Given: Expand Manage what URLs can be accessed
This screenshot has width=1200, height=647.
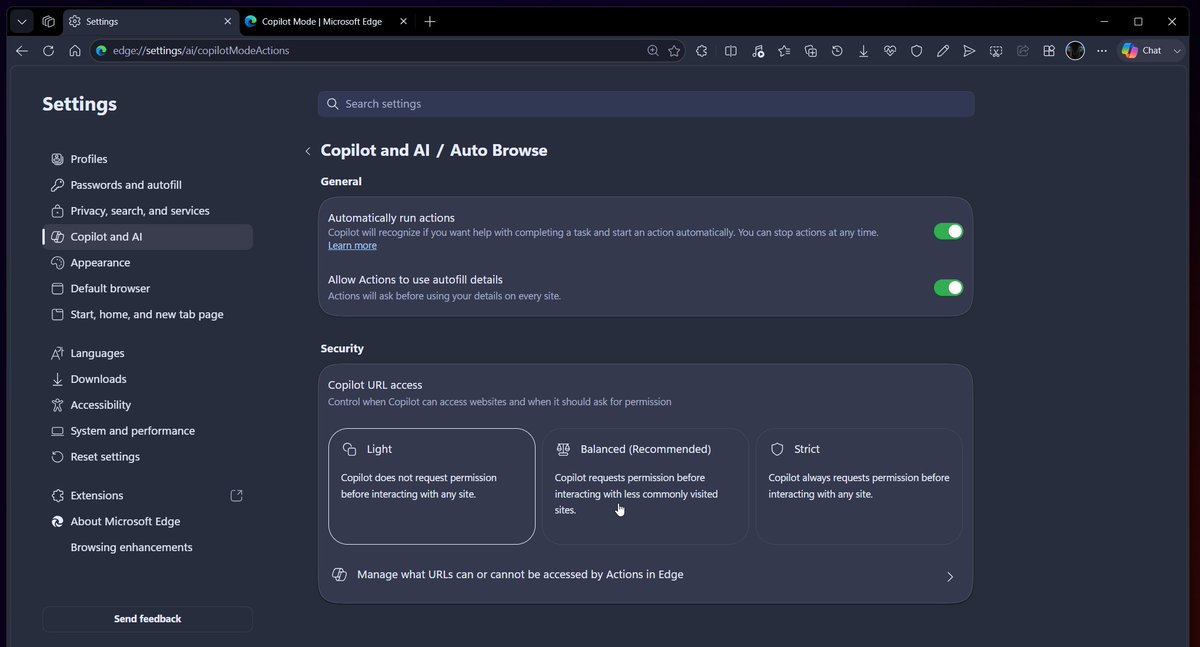Looking at the screenshot, I should point(645,575).
